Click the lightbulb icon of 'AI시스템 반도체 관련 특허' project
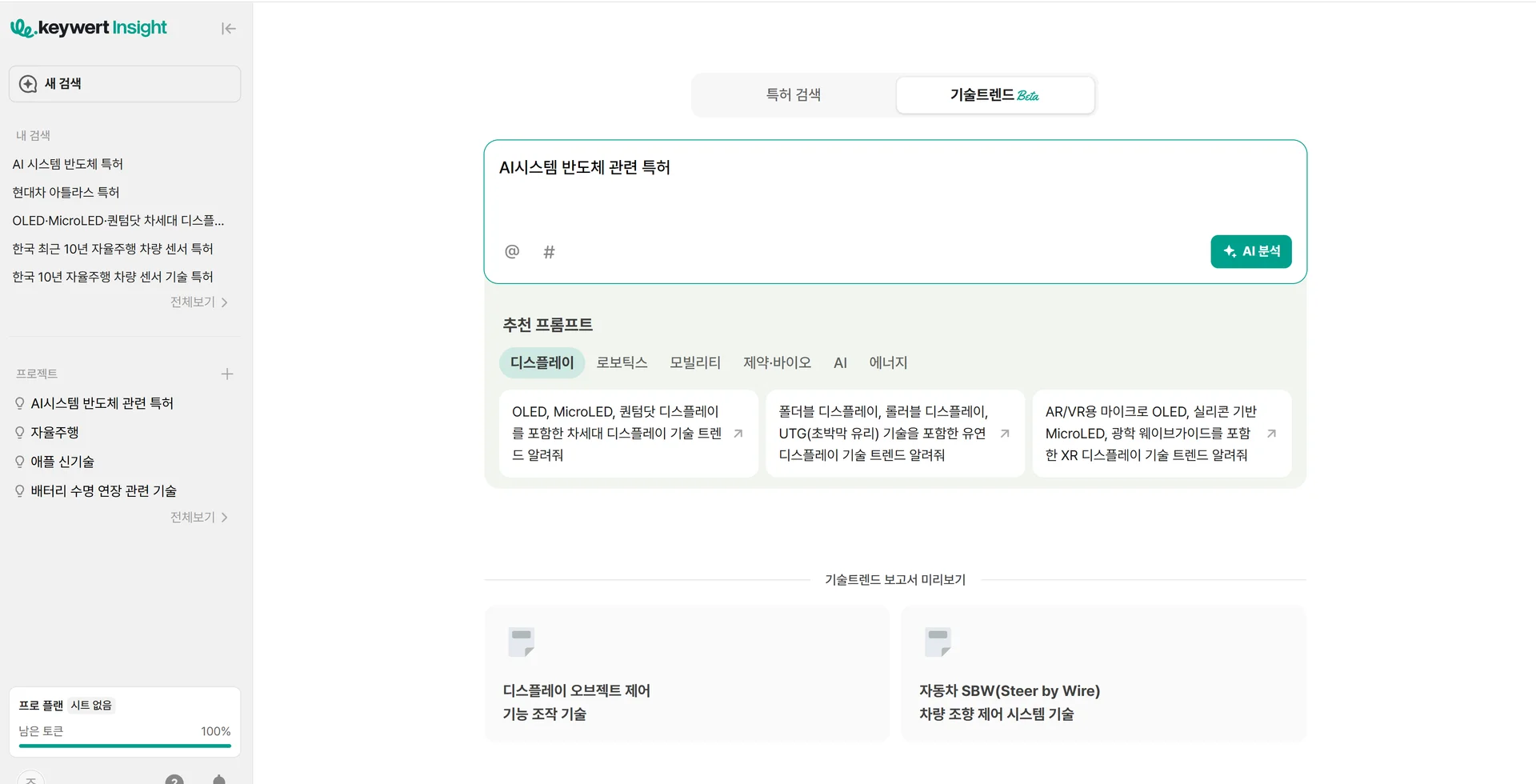The height and width of the screenshot is (784, 1536). pyautogui.click(x=20, y=403)
